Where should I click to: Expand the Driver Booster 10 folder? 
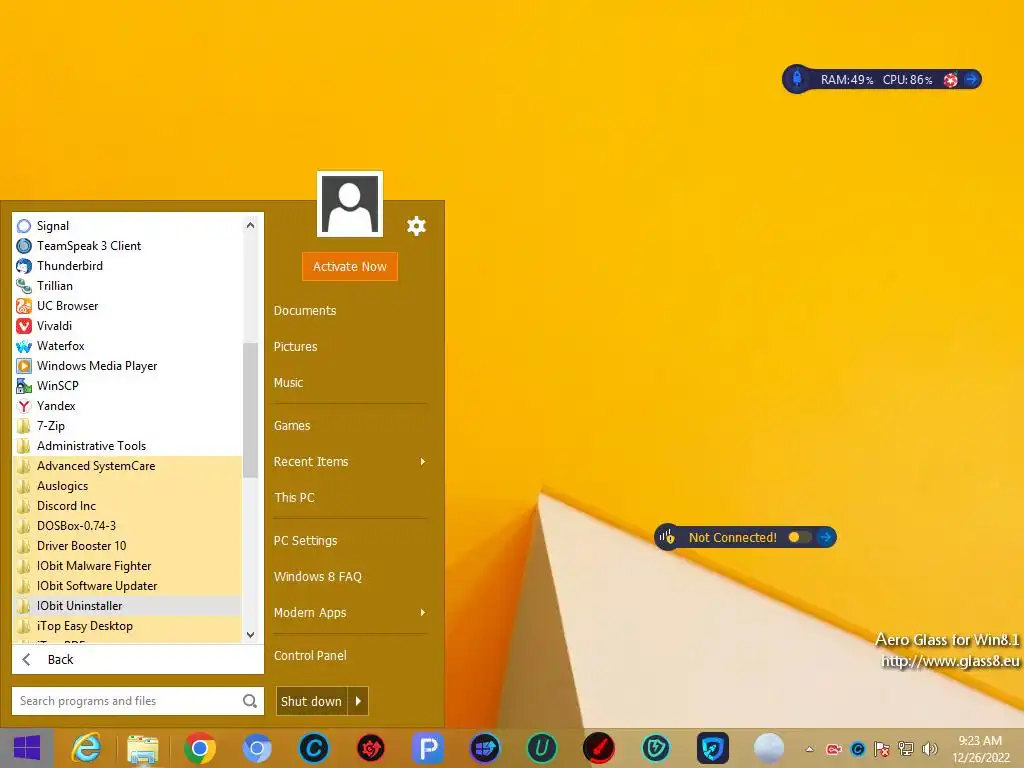coord(127,546)
